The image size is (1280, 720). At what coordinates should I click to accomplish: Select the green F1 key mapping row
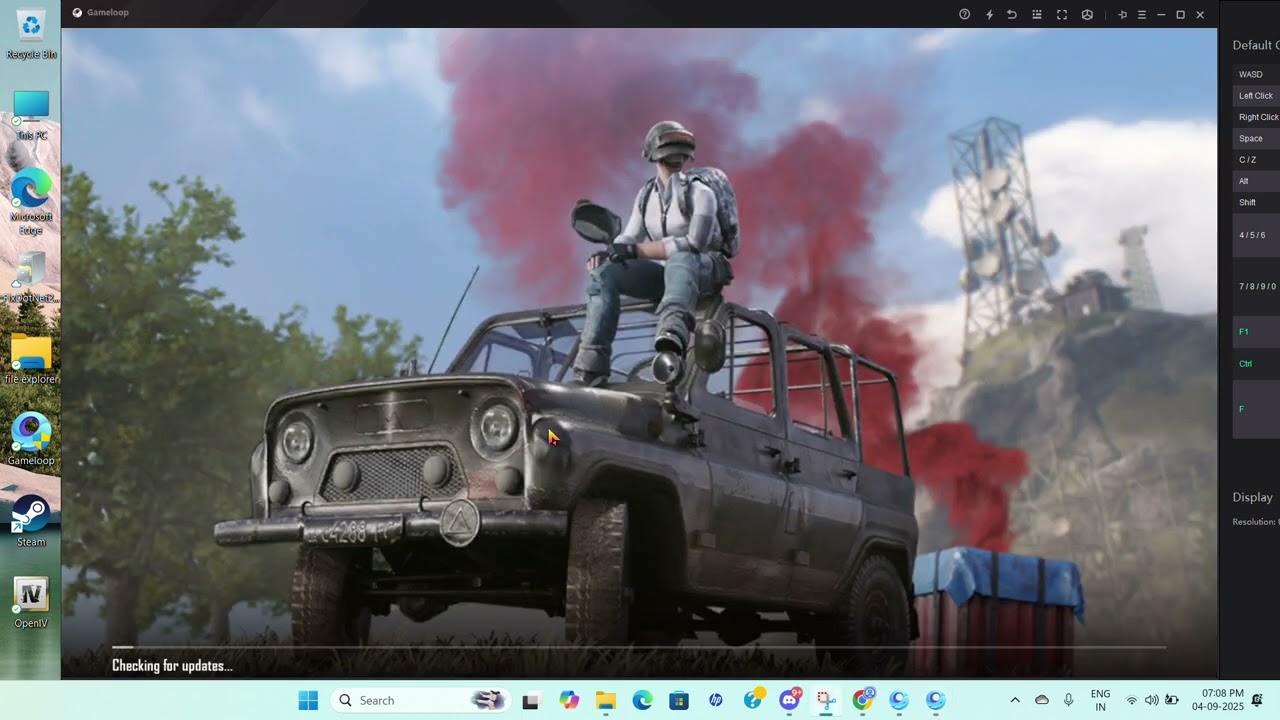[1256, 332]
